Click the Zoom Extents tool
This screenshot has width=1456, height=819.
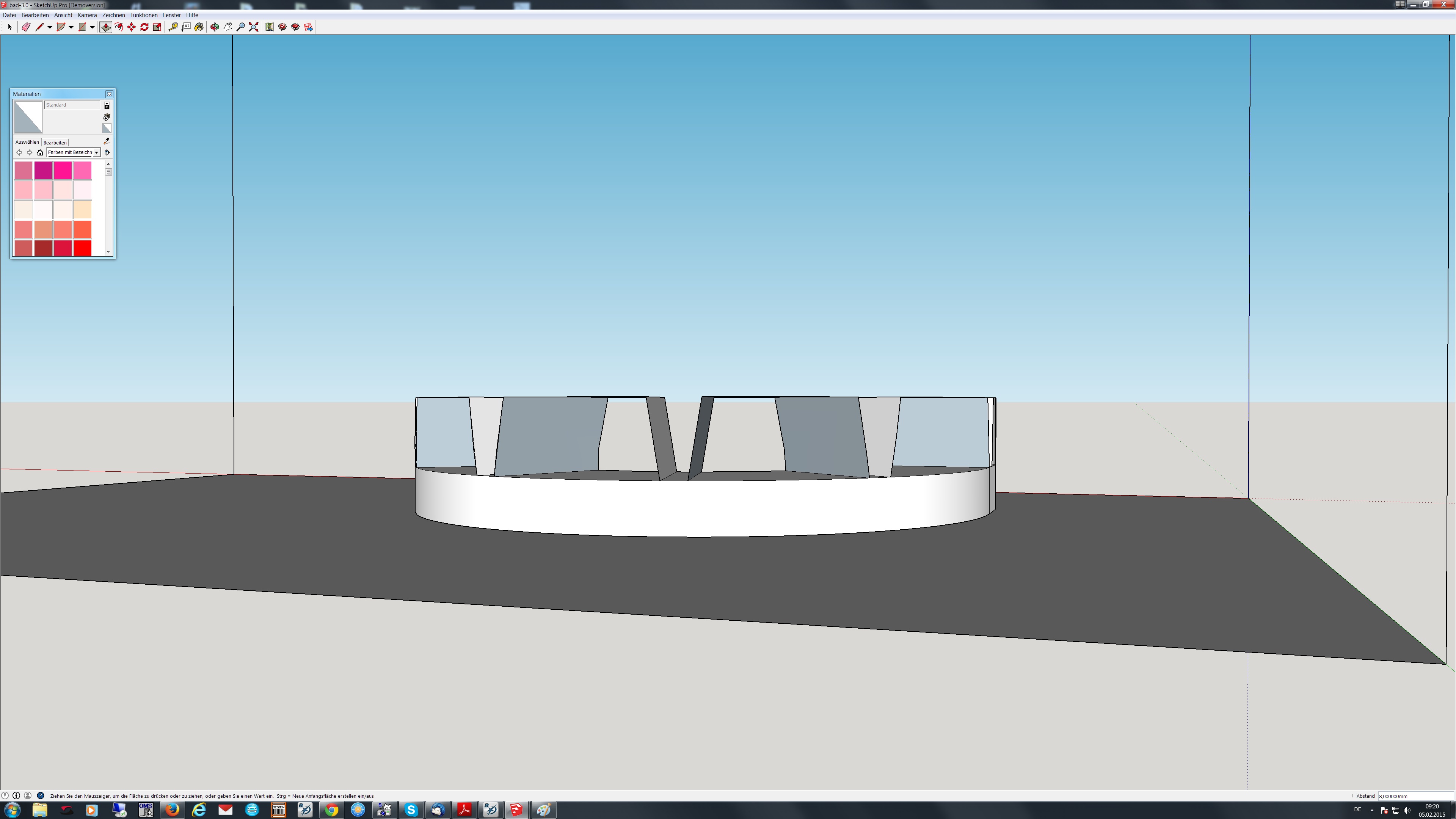click(254, 27)
